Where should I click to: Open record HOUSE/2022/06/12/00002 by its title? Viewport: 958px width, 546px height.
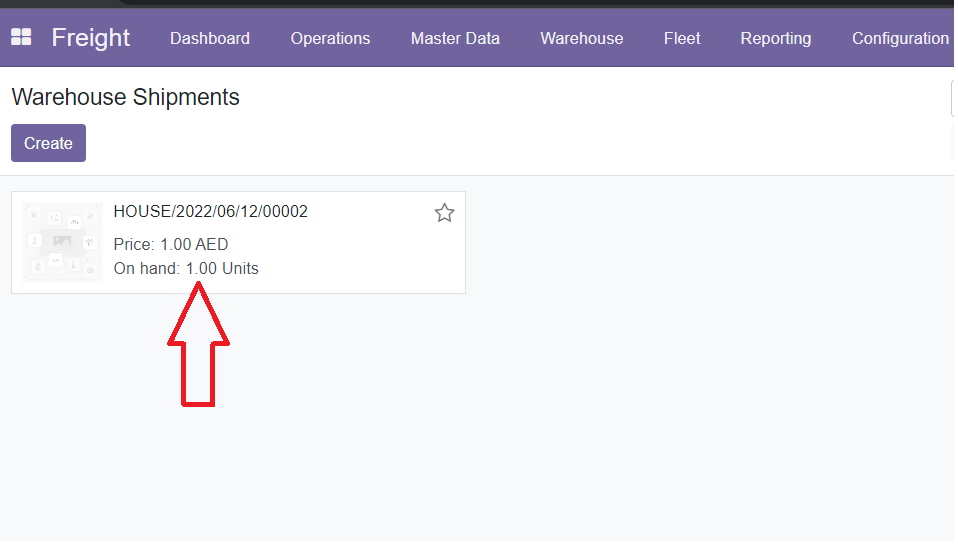[x=211, y=212]
